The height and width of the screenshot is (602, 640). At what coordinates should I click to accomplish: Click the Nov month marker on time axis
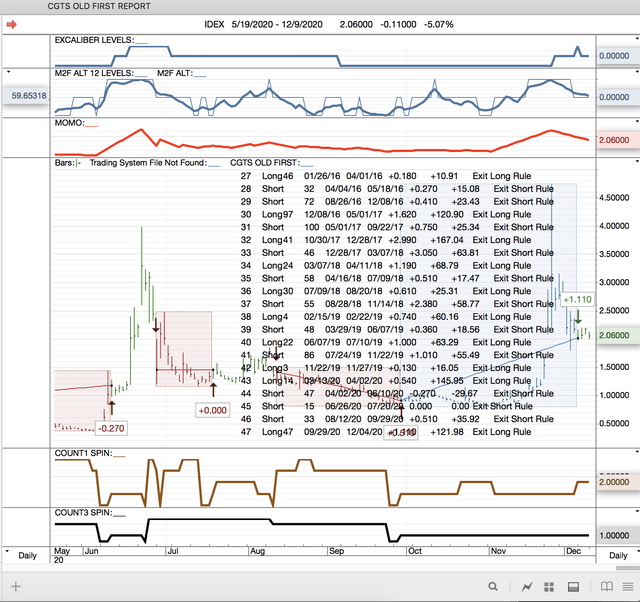point(498,551)
